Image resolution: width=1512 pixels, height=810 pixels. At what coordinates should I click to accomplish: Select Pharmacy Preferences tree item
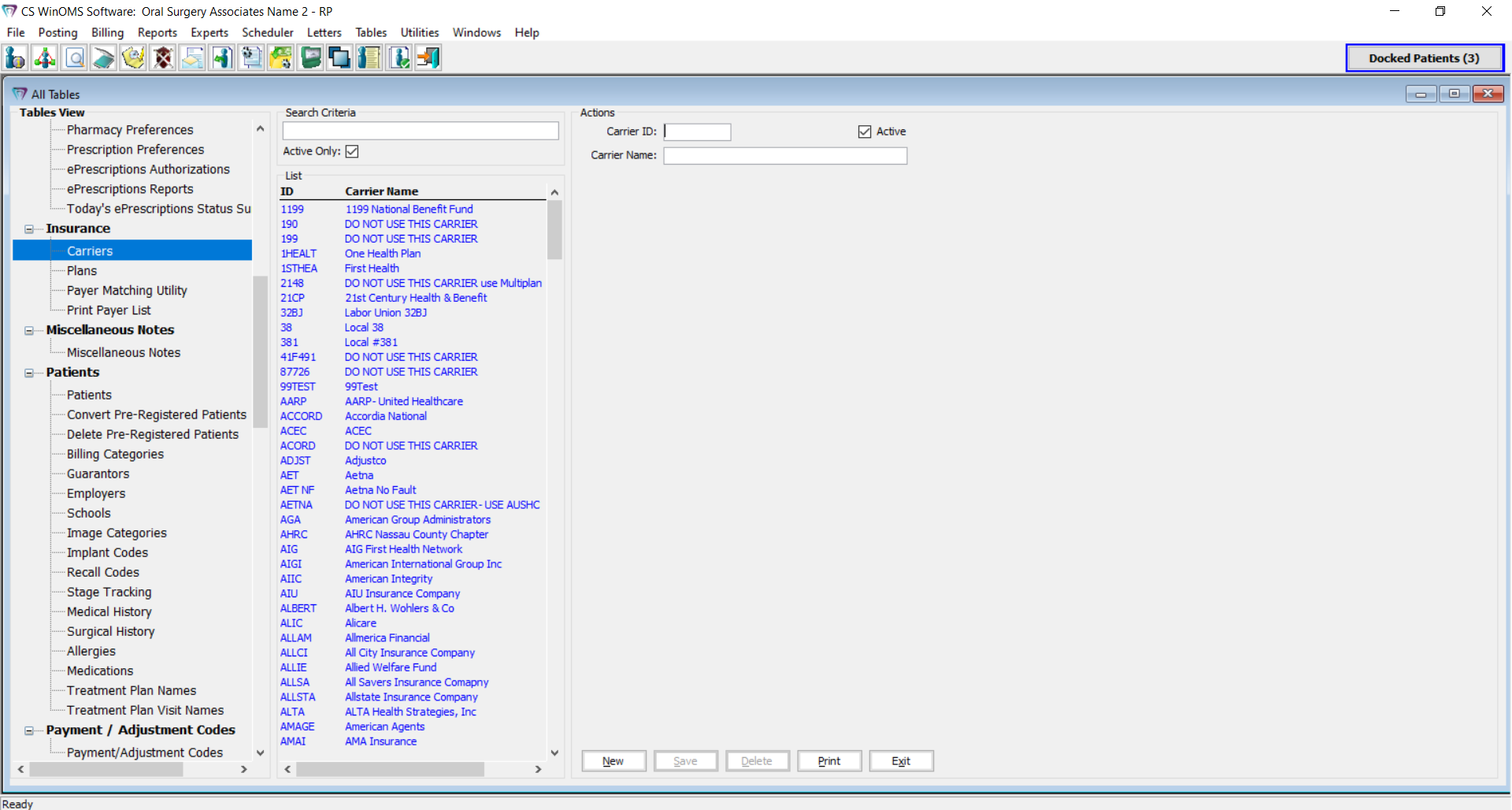click(130, 130)
